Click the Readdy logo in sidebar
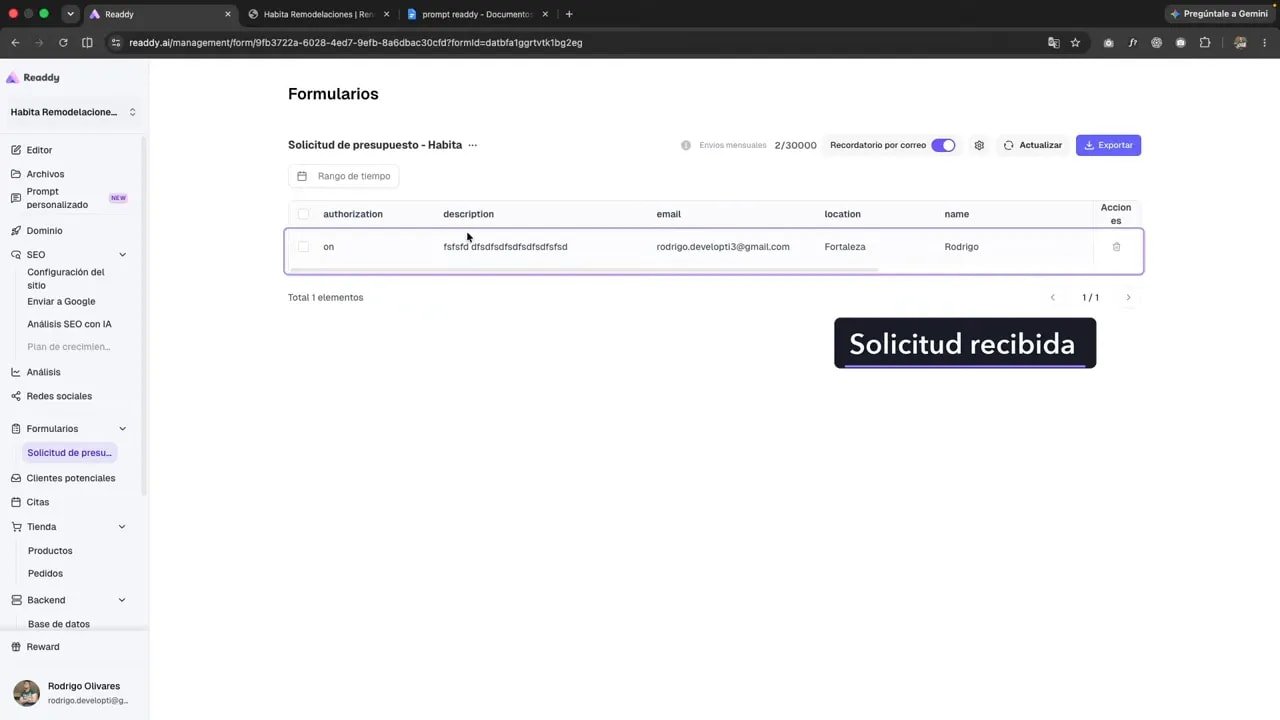The image size is (1280, 720). 33,78
